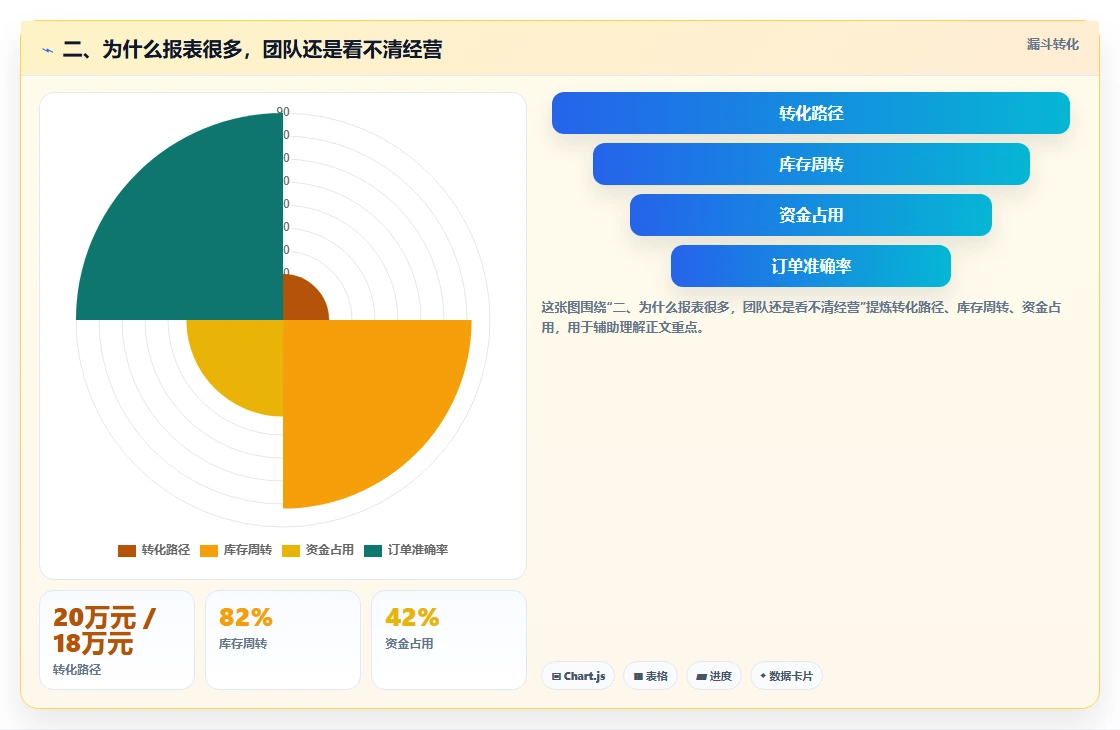Click the 20万元 / 18万元 data card
This screenshot has width=1120, height=730.
(117, 640)
